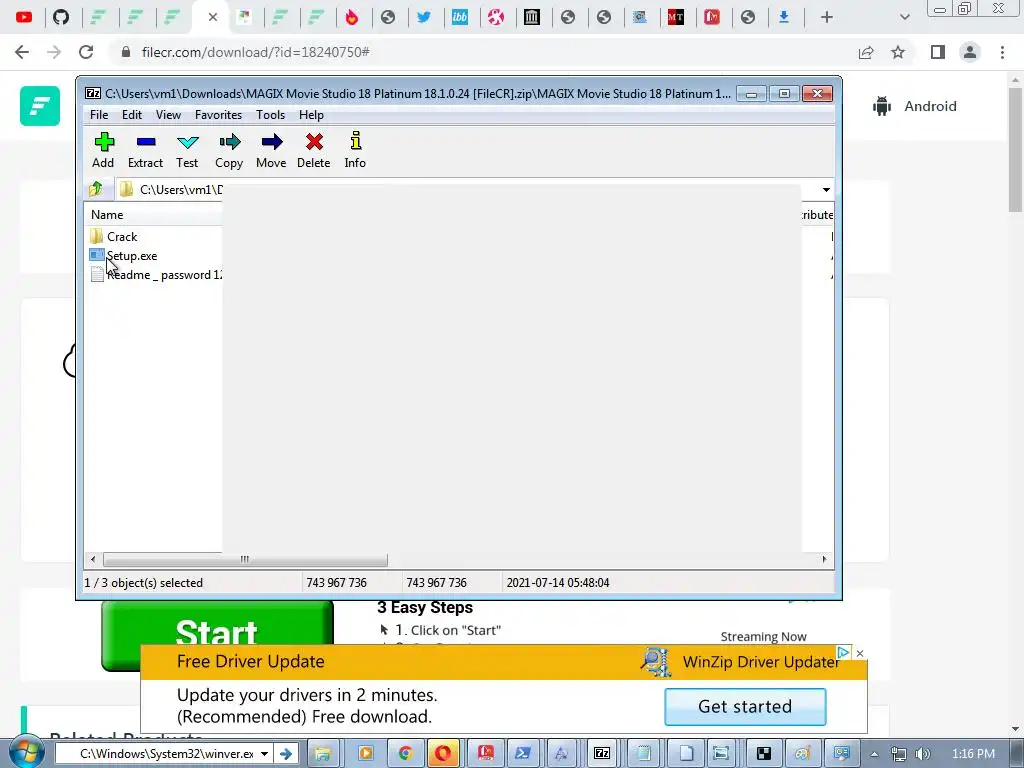The width and height of the screenshot is (1024, 768).
Task: Click the FileCR logo on webpage
Action: [40, 106]
